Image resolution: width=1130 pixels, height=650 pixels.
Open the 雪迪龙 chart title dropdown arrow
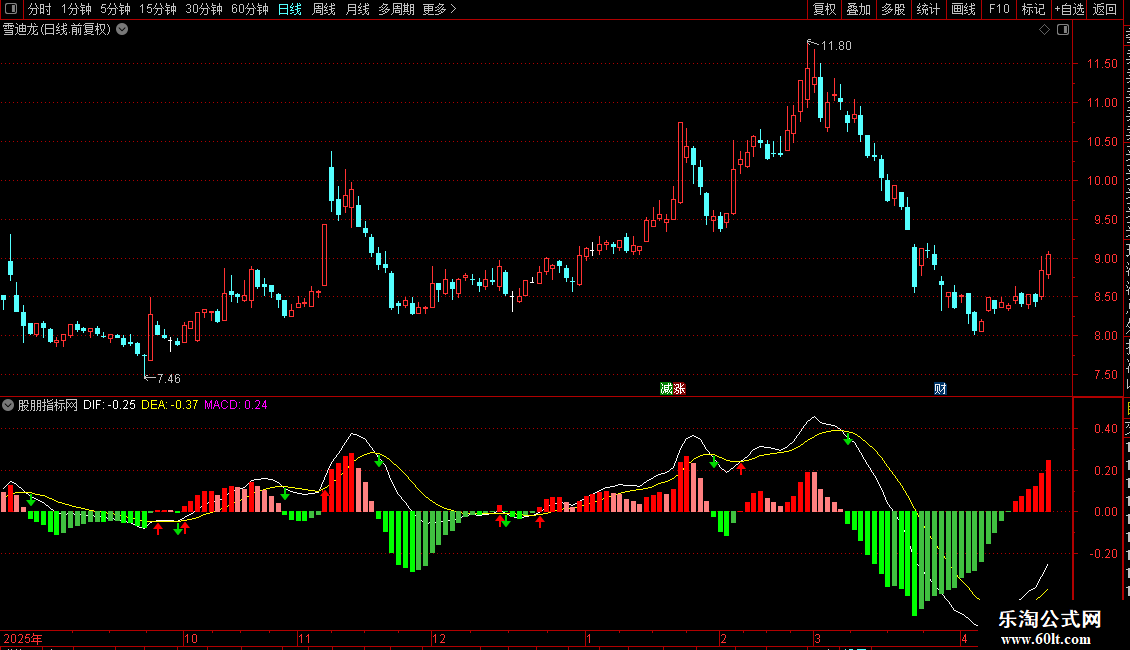(123, 30)
